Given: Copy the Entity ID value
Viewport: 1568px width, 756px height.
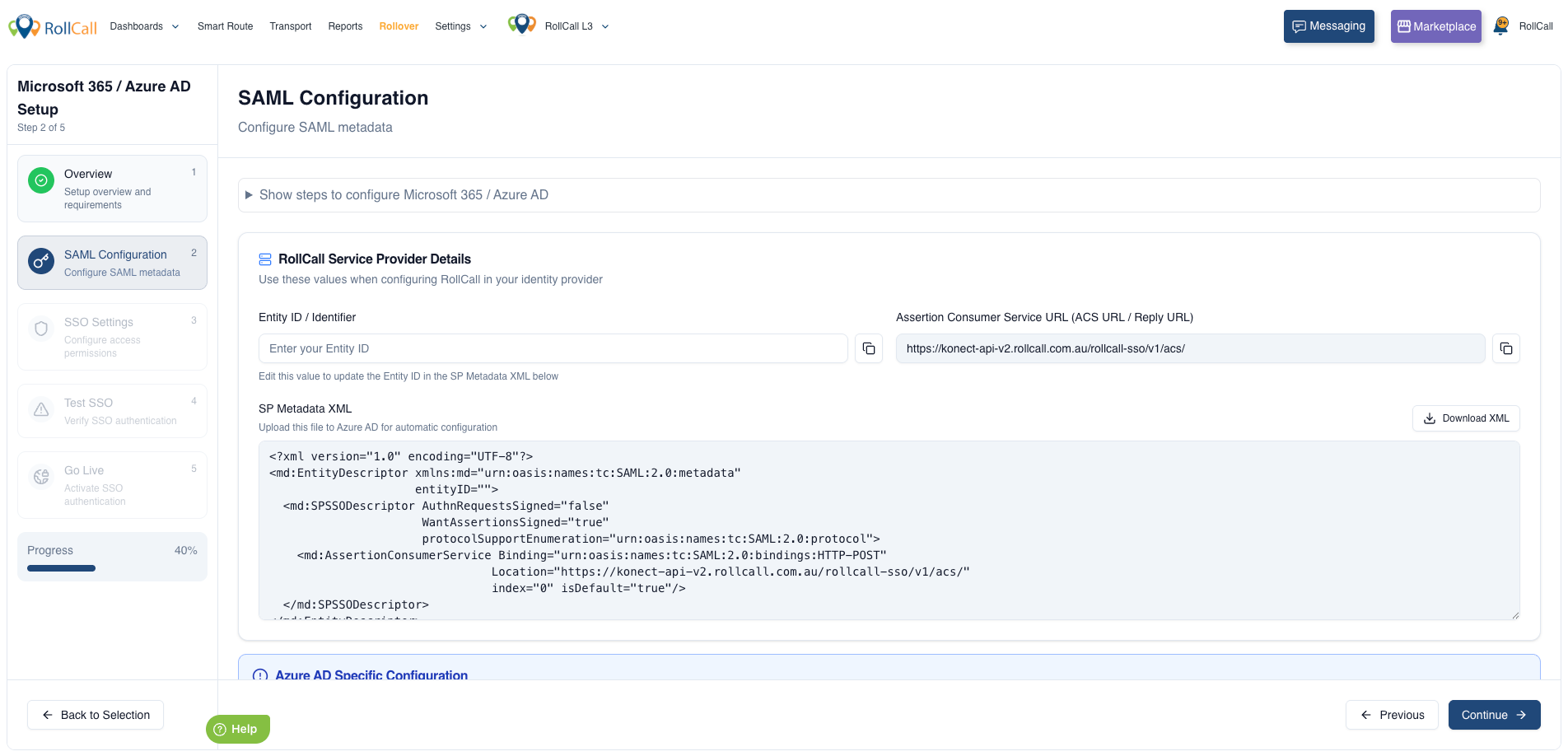Looking at the screenshot, I should 869,348.
